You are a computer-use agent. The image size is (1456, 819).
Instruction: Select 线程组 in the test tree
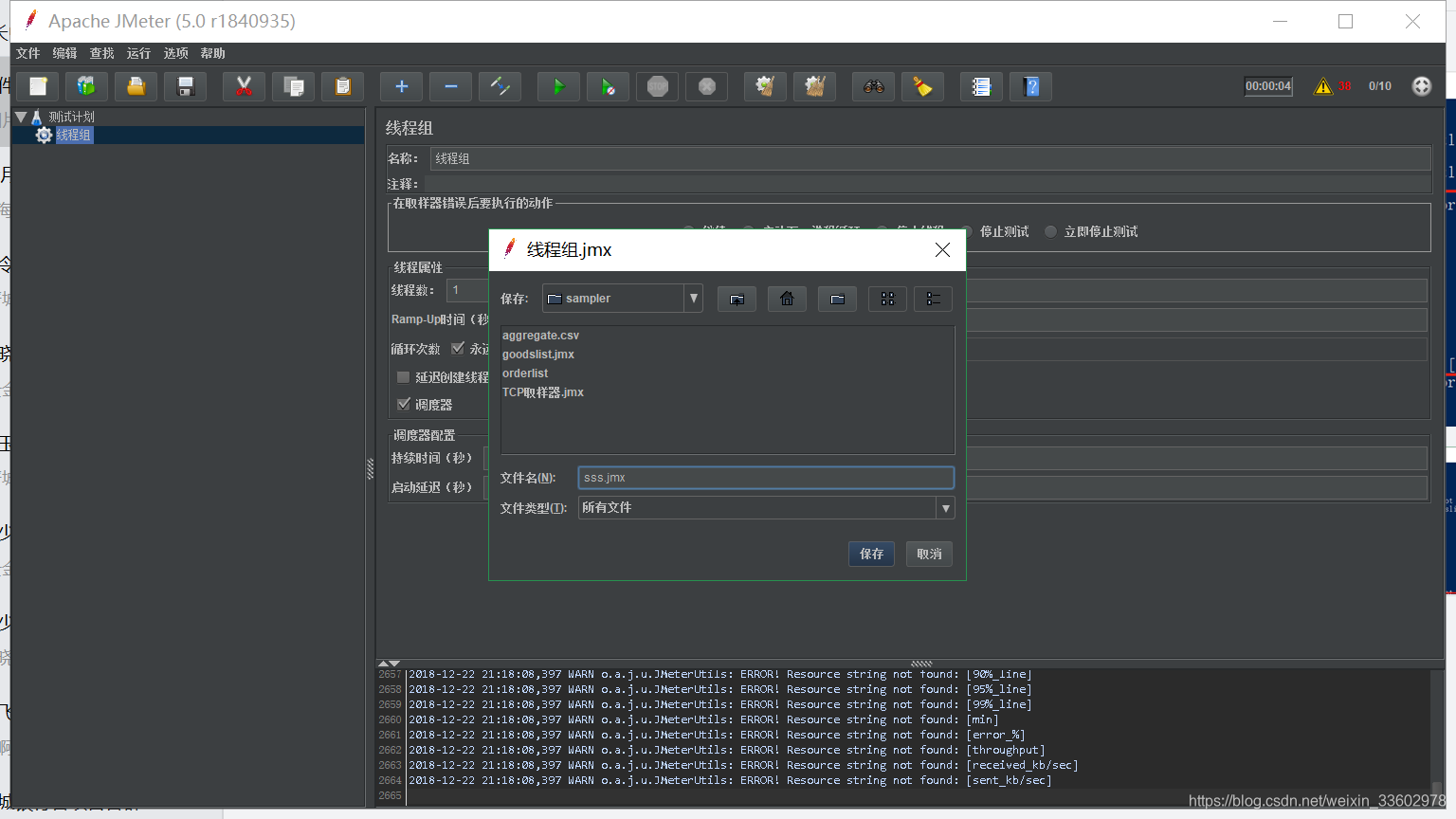(x=74, y=136)
